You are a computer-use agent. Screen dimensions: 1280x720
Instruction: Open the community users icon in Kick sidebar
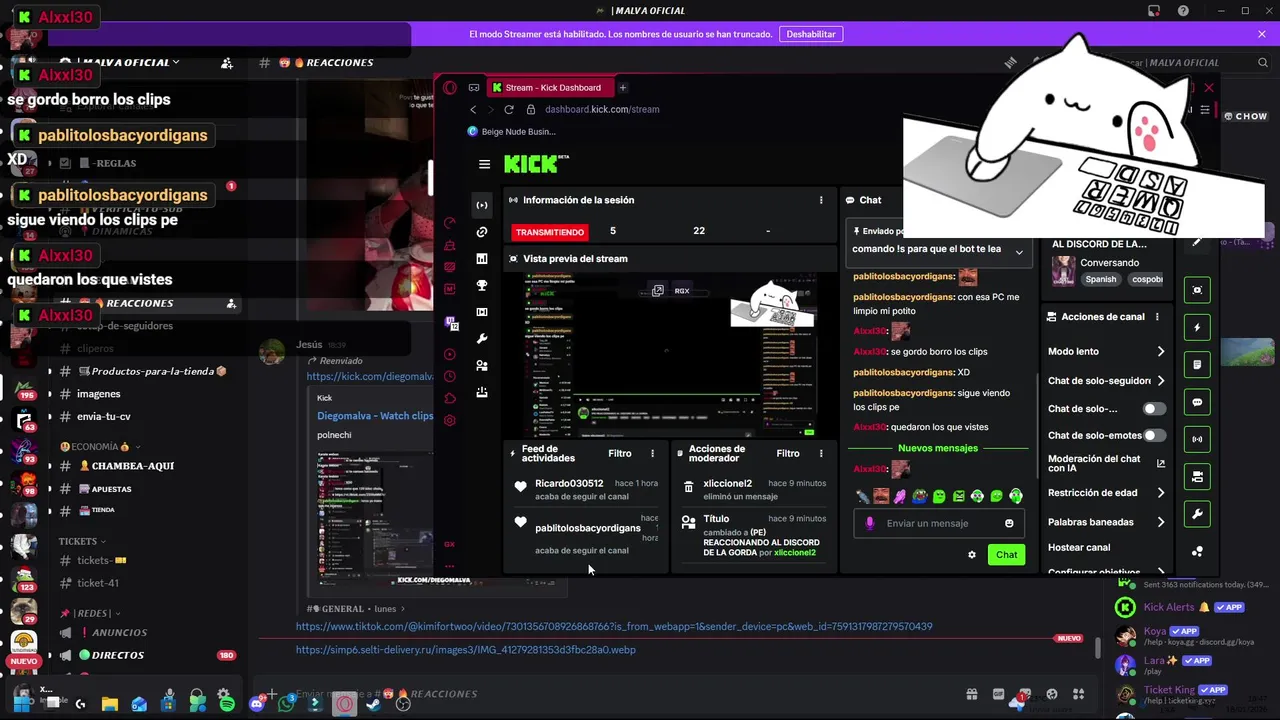(x=482, y=366)
